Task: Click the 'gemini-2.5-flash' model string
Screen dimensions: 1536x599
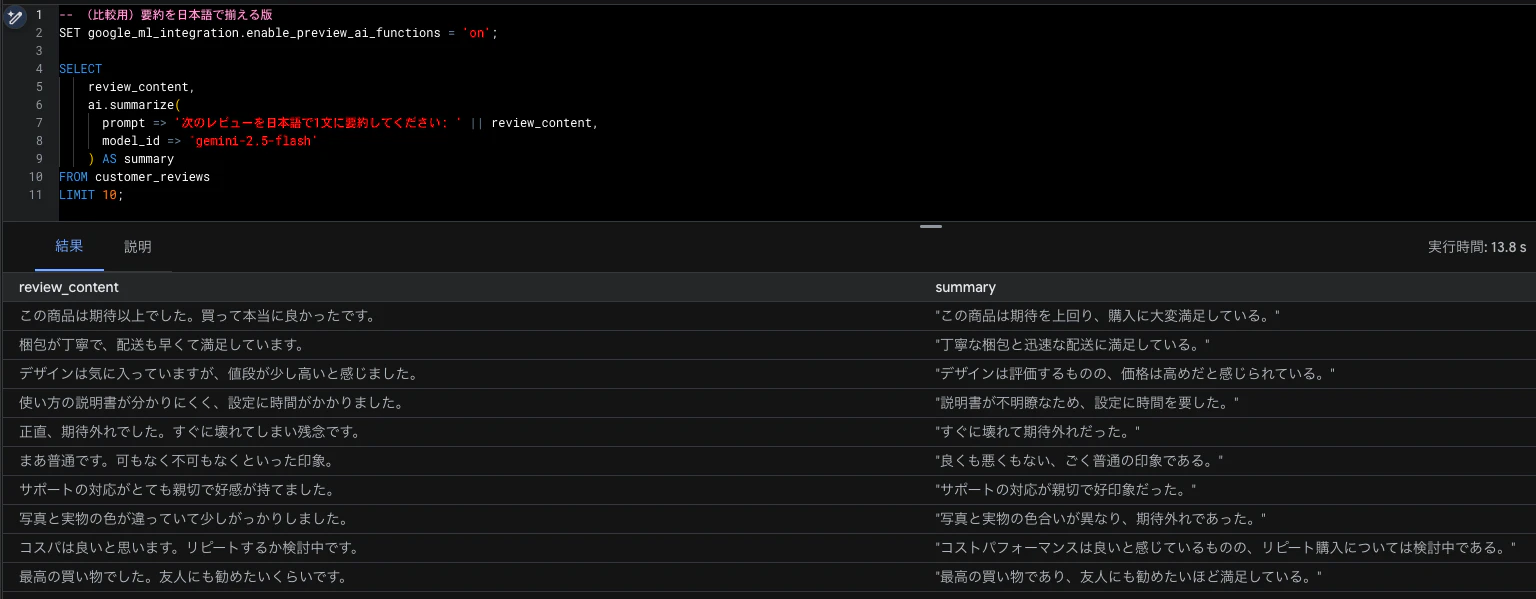Action: click(253, 141)
